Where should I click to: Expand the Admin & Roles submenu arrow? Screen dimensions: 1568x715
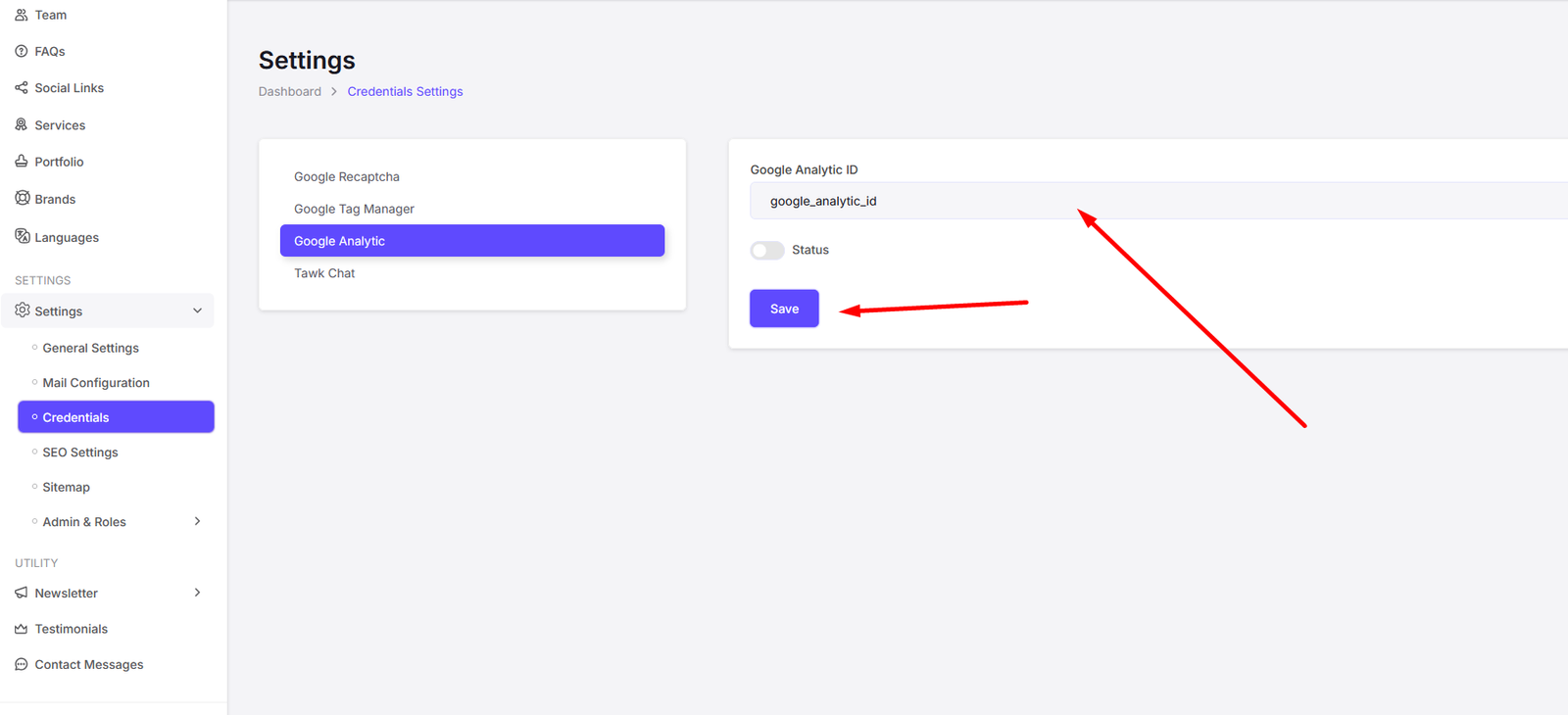coord(198,521)
